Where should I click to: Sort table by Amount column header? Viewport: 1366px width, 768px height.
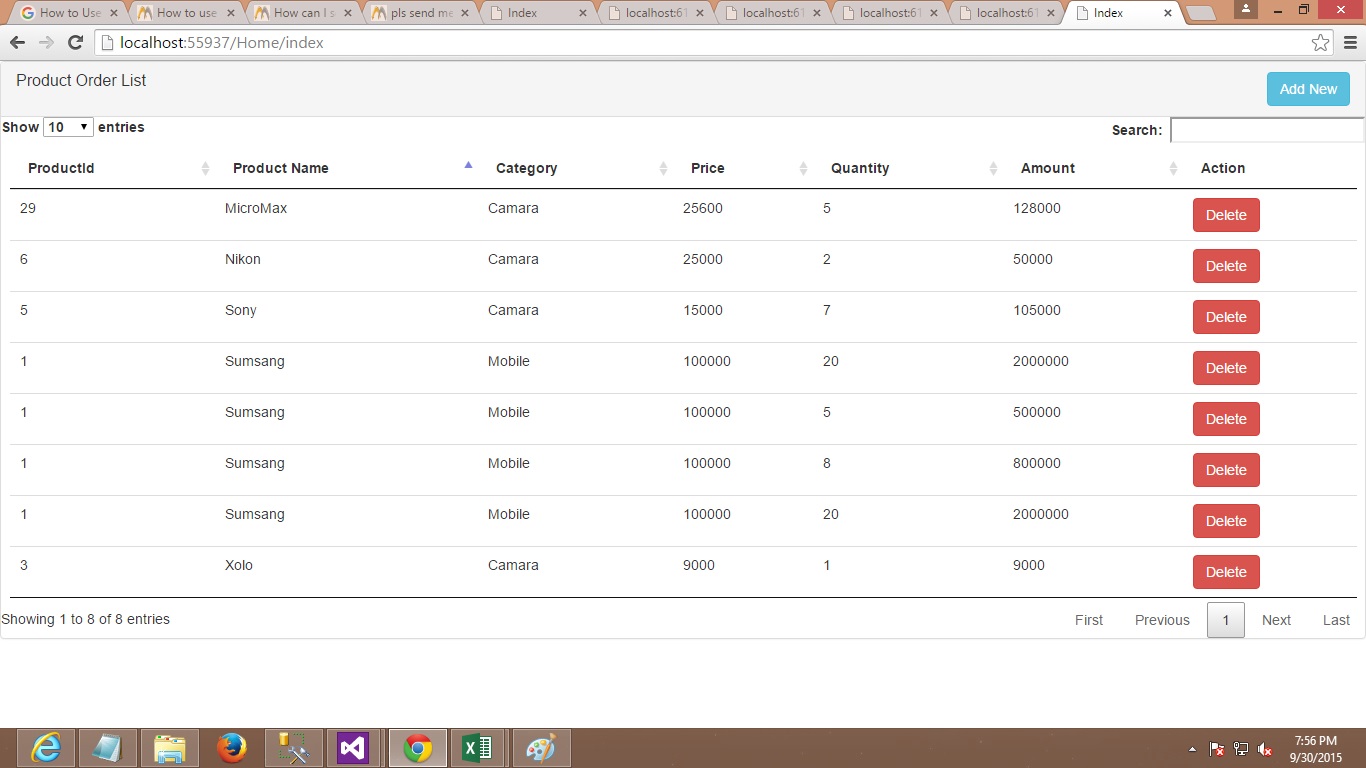(x=1048, y=168)
